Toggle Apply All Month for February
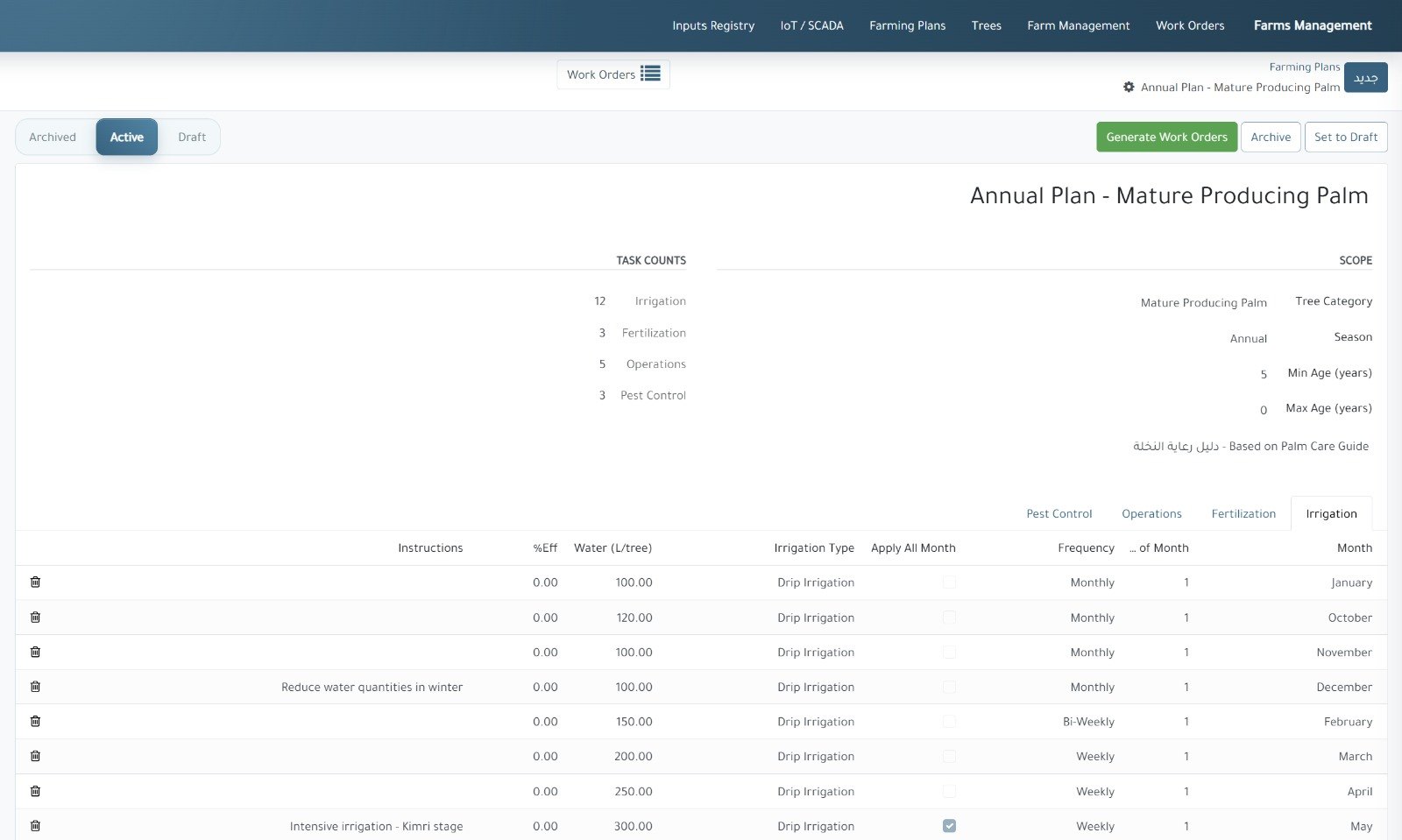This screenshot has height=840, width=1402. tap(949, 722)
